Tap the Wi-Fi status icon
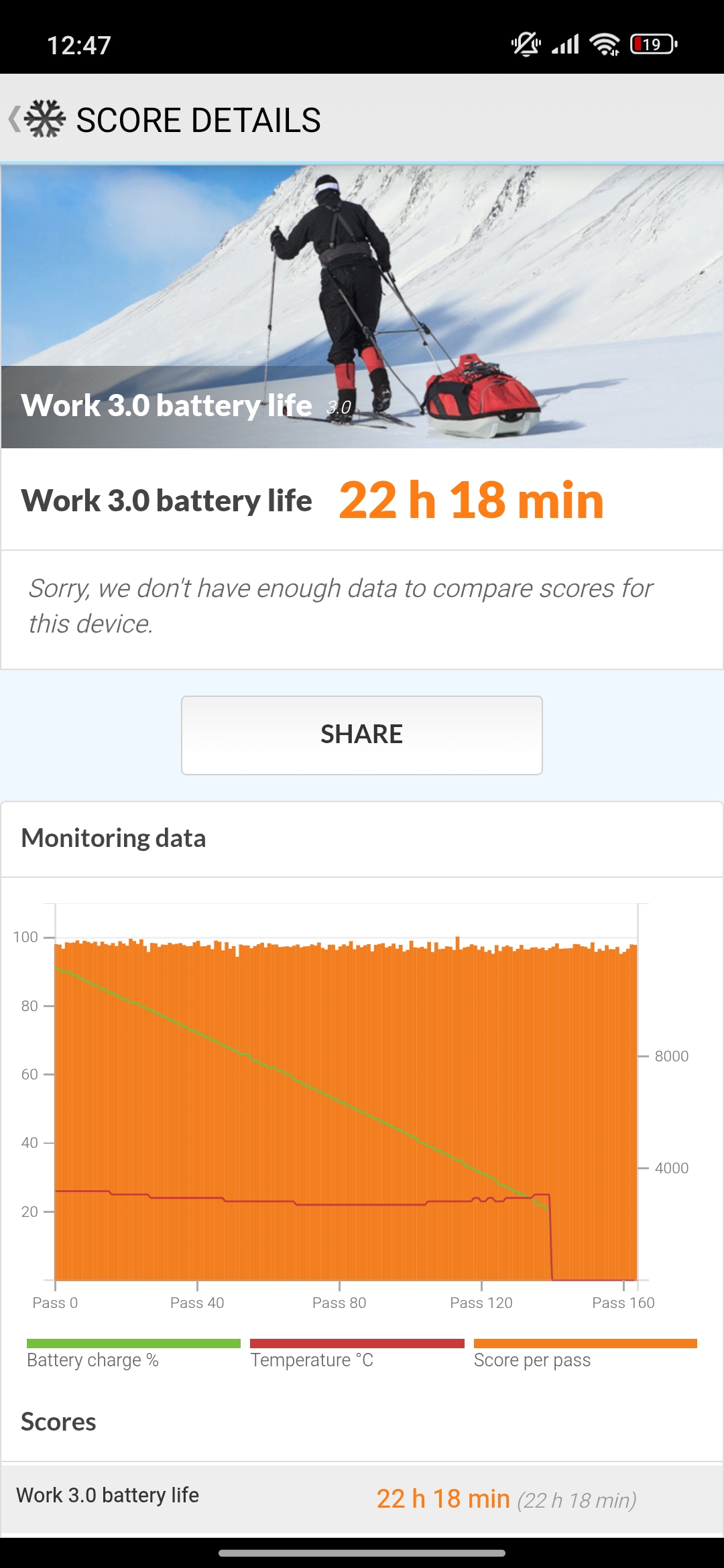 point(605,45)
